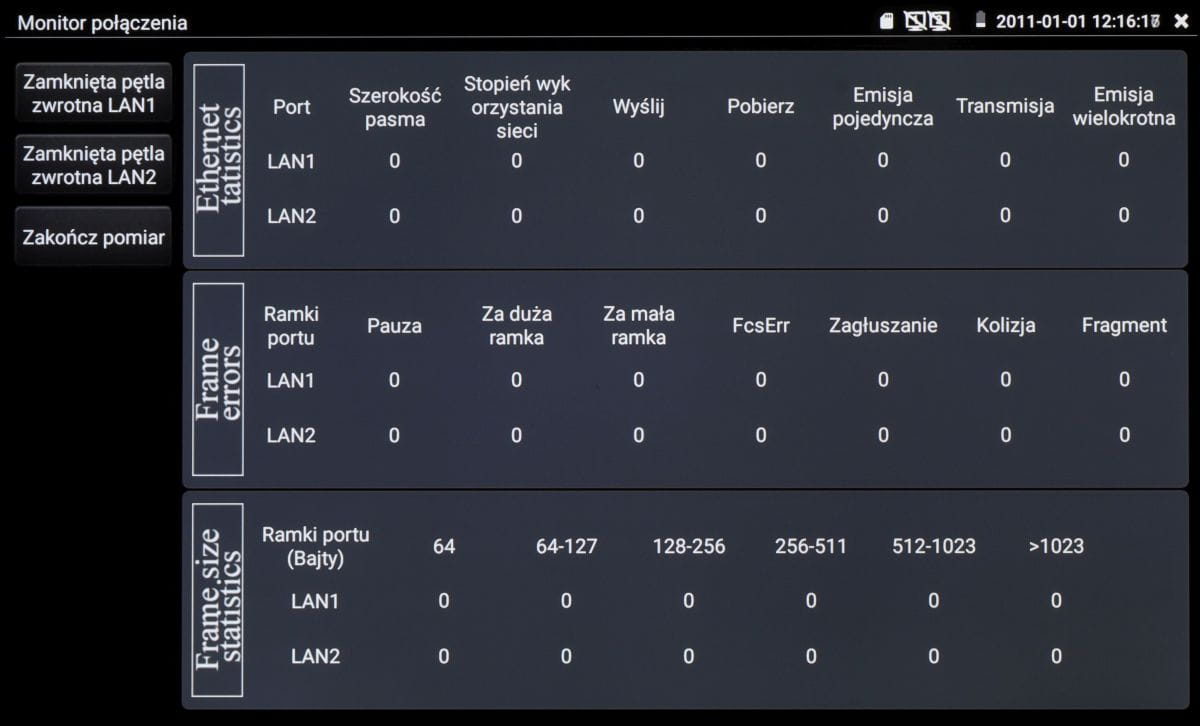Click LAN2 Kolizja value in Frame errors
1200x726 pixels.
tap(1005, 434)
